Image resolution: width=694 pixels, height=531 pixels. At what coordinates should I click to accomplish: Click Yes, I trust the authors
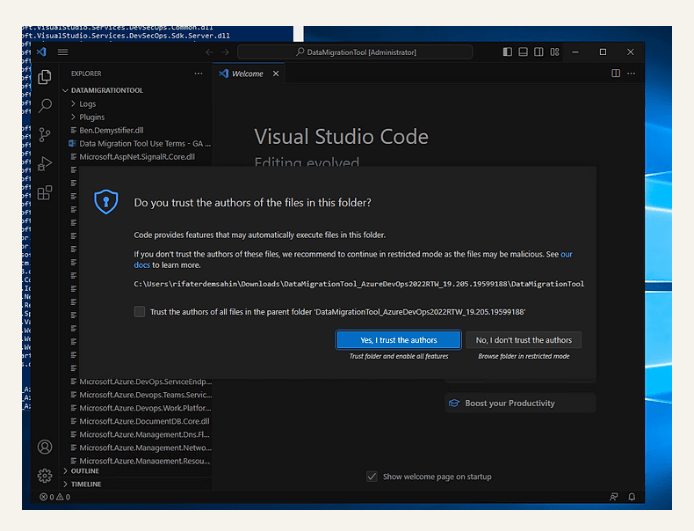pos(399,340)
